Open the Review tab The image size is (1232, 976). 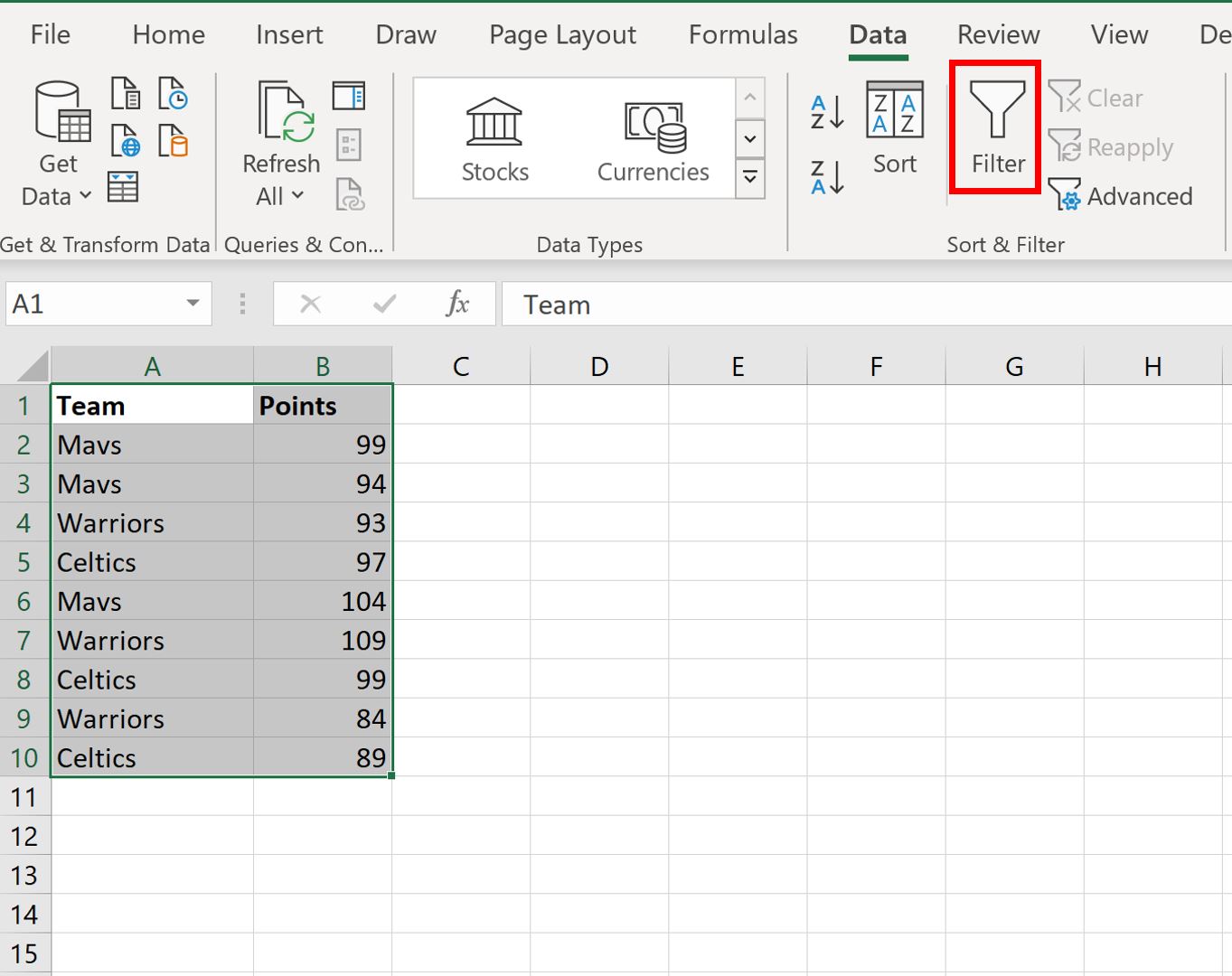tap(997, 34)
